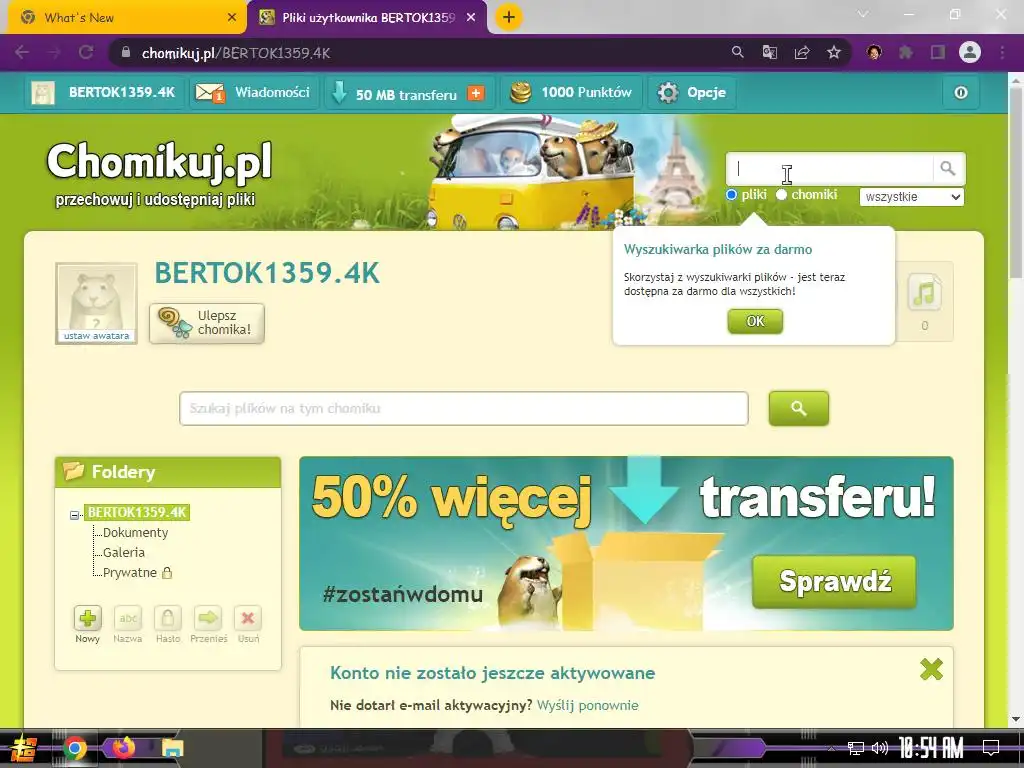Open a new browser tab with plus
This screenshot has width=1024, height=768.
coord(509,17)
